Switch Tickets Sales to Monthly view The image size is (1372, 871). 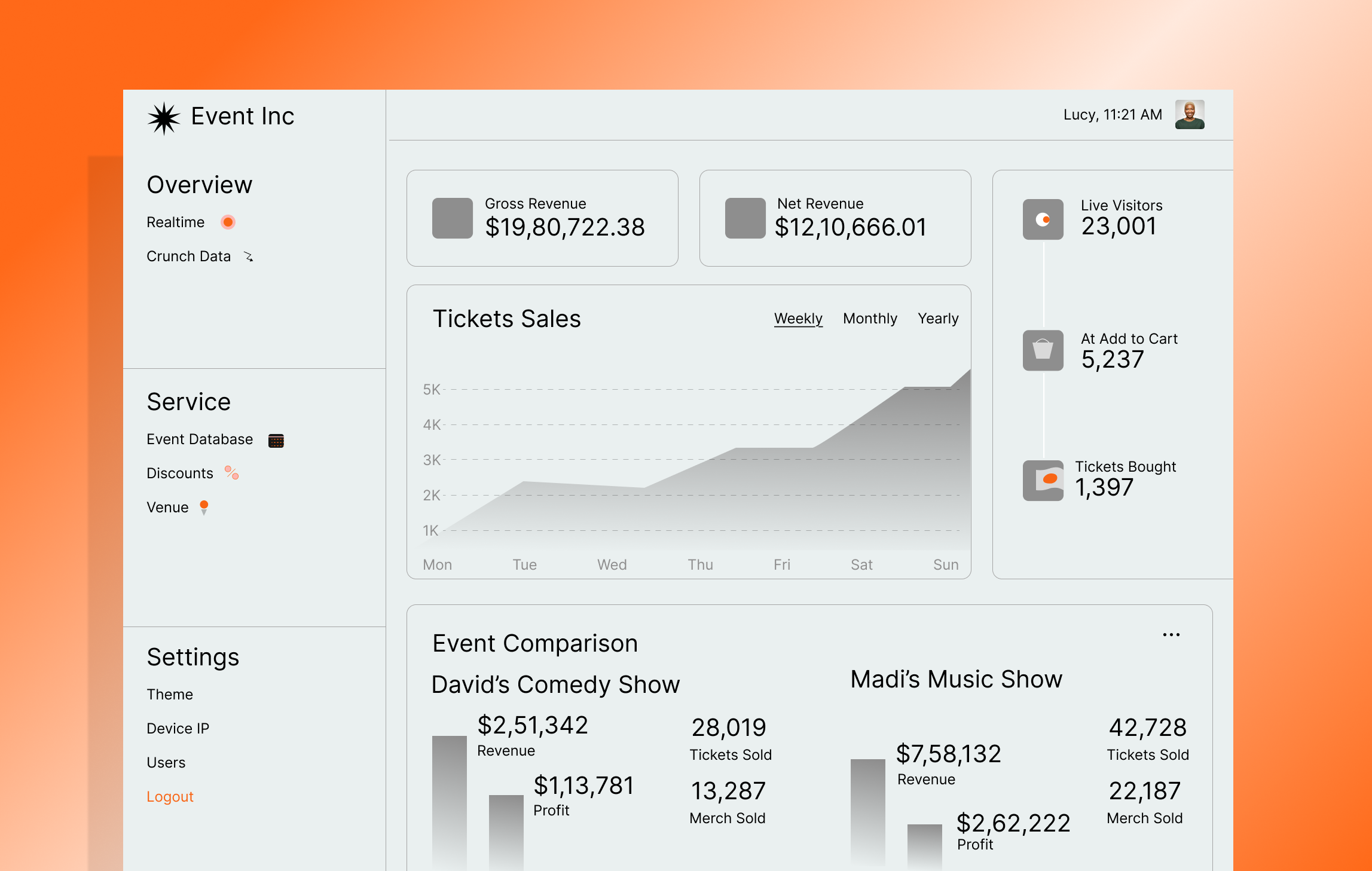pyautogui.click(x=870, y=319)
